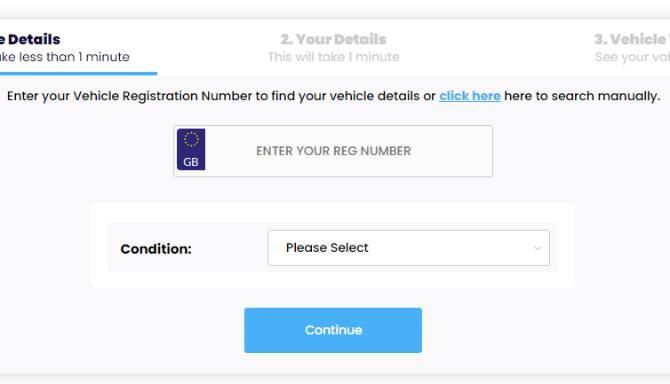Click the 'Condition:' field label

pos(156,249)
